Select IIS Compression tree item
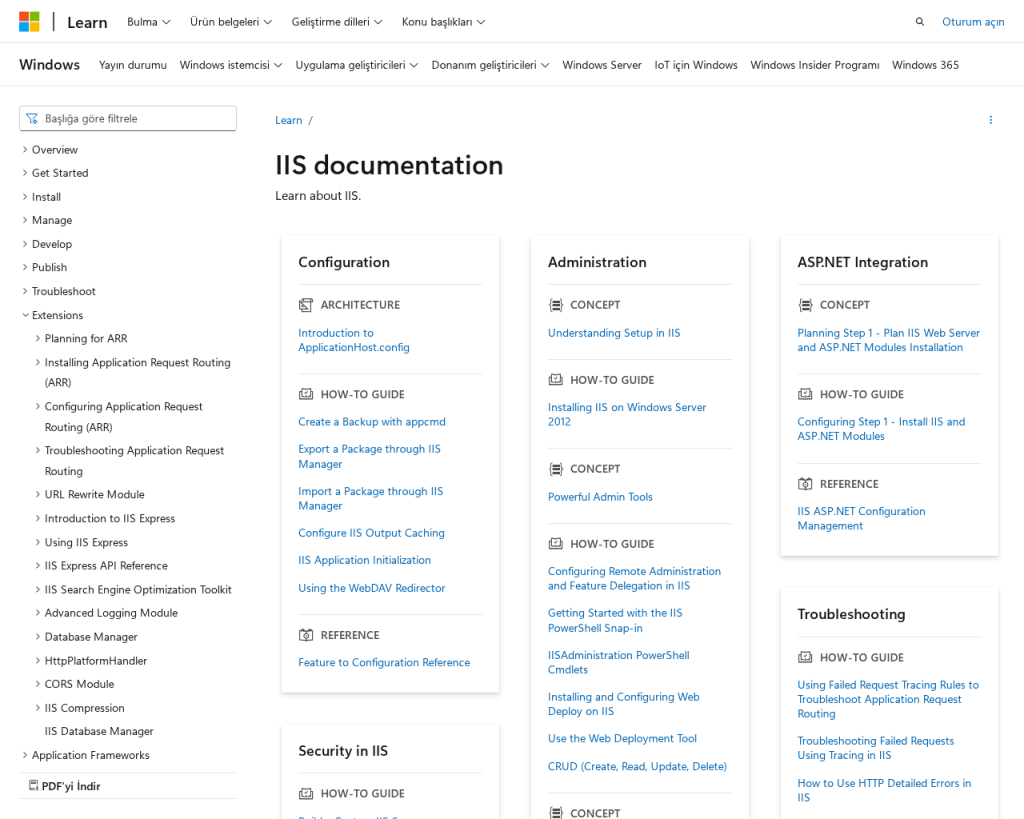 click(84, 708)
